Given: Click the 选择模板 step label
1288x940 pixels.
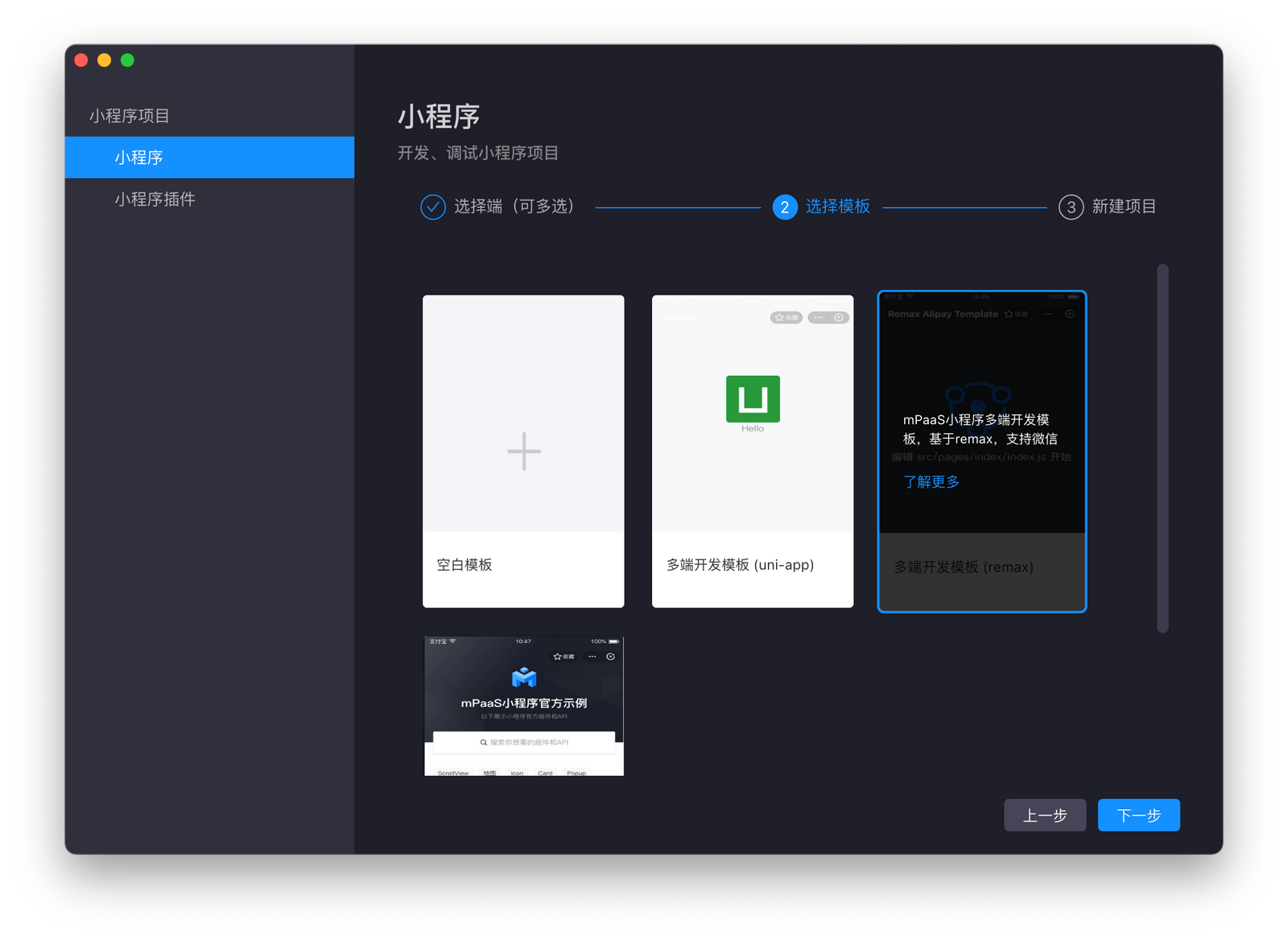Looking at the screenshot, I should coord(837,207).
